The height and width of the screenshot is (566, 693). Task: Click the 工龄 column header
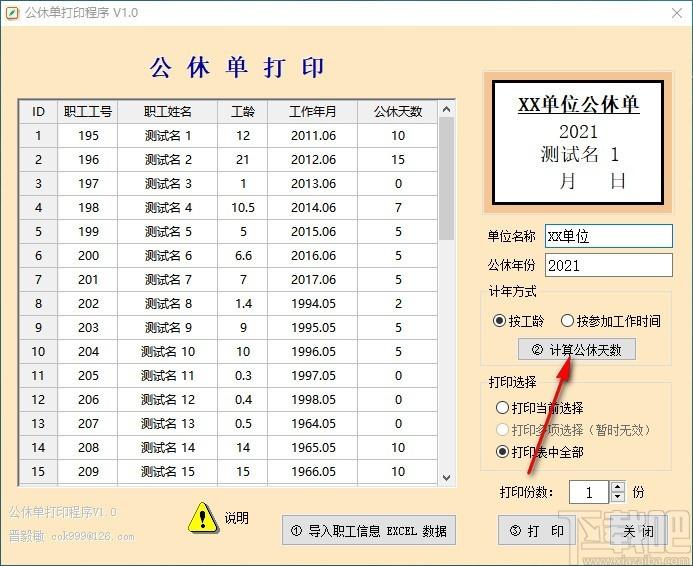point(243,111)
